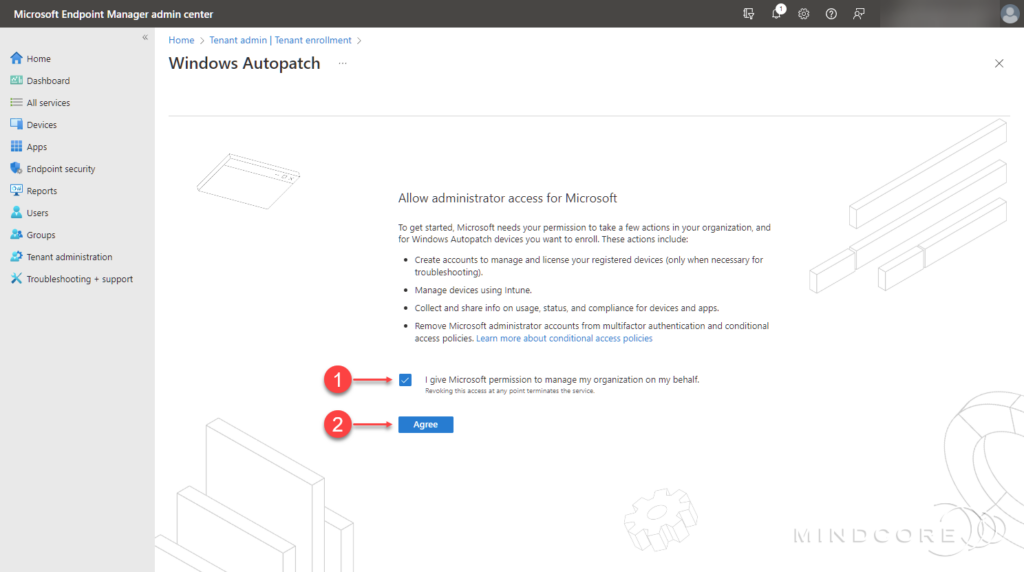Open the ellipsis menu beside Windows Autopatch
1024x572 pixels.
(x=342, y=63)
